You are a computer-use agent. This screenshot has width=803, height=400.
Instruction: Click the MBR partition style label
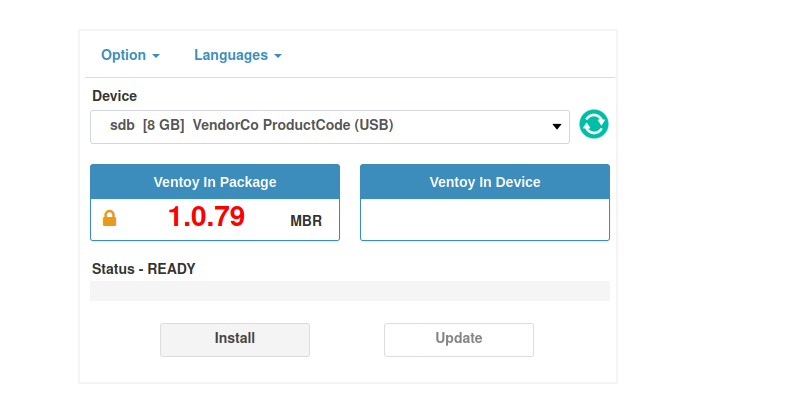click(306, 221)
